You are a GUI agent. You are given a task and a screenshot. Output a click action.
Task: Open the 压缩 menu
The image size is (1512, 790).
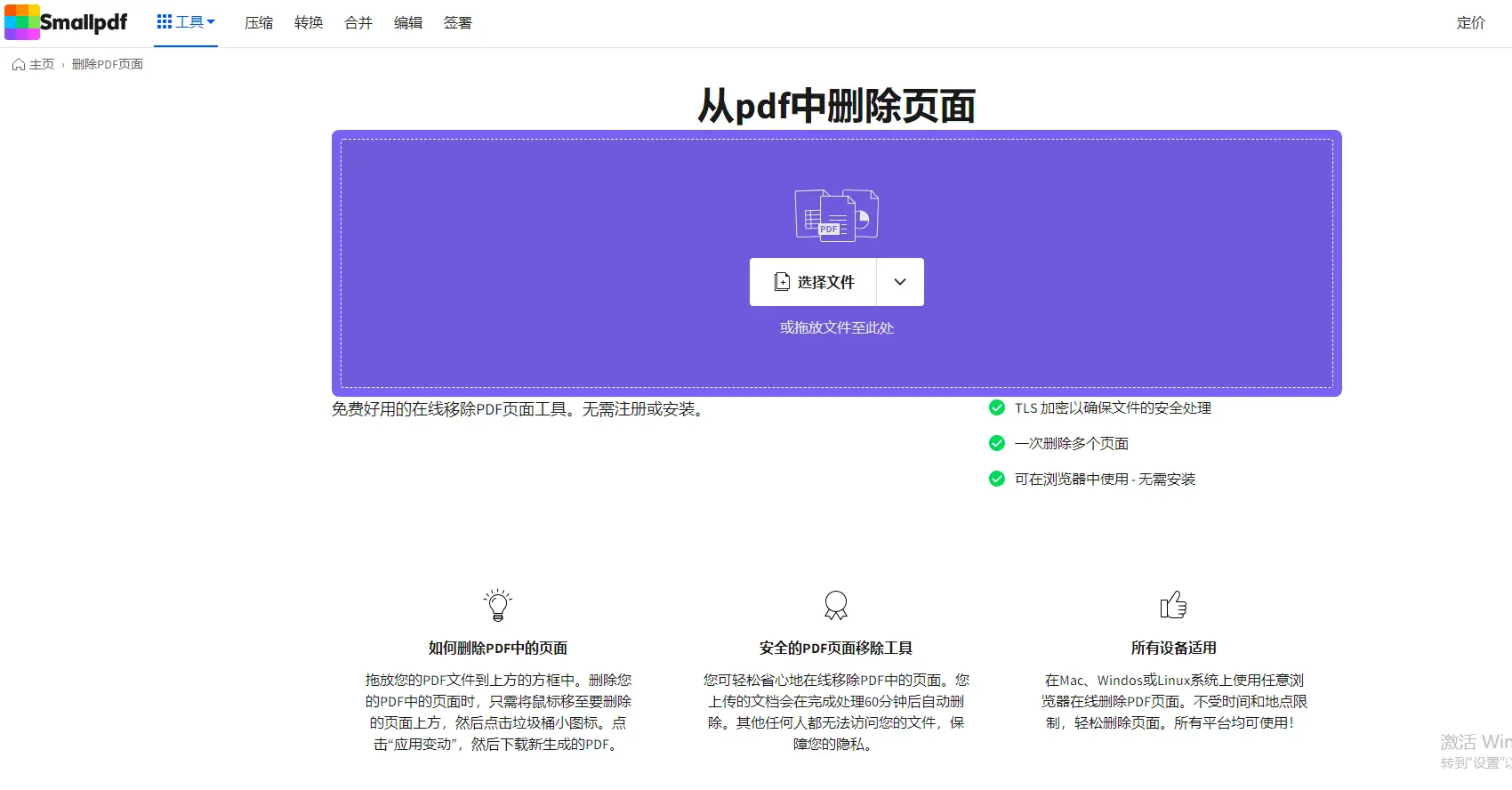pyautogui.click(x=259, y=23)
